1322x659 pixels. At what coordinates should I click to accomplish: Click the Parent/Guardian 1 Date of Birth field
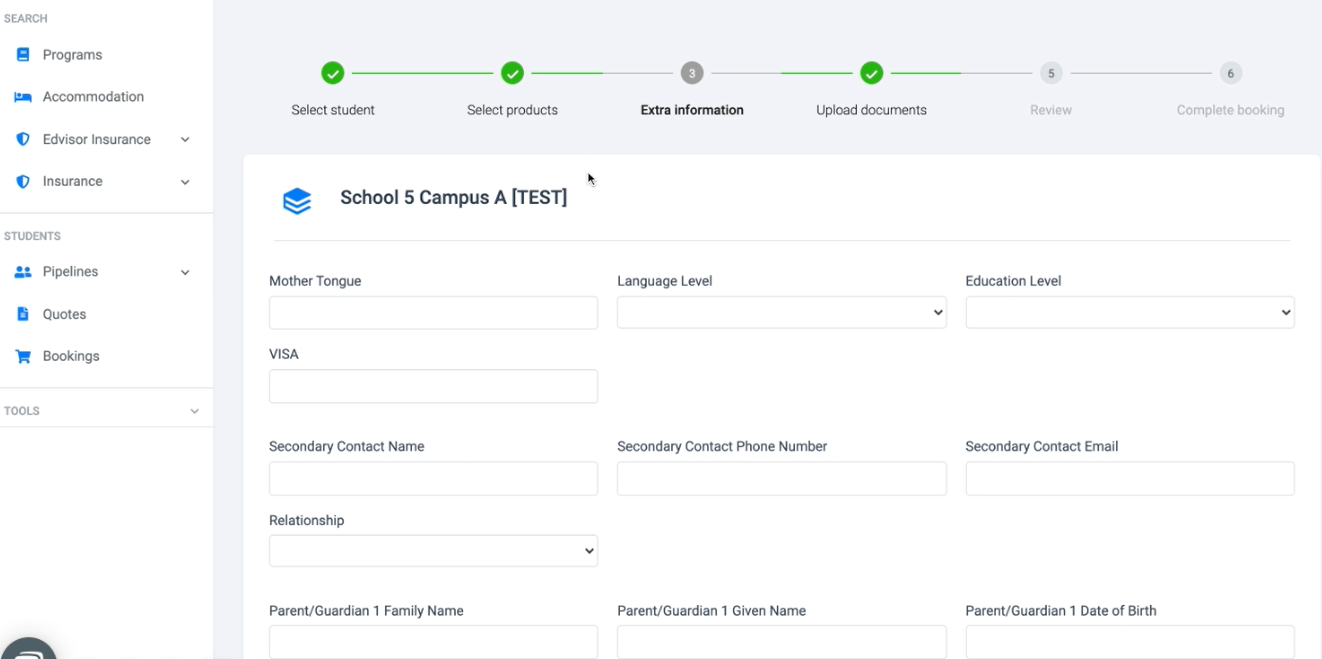1130,642
